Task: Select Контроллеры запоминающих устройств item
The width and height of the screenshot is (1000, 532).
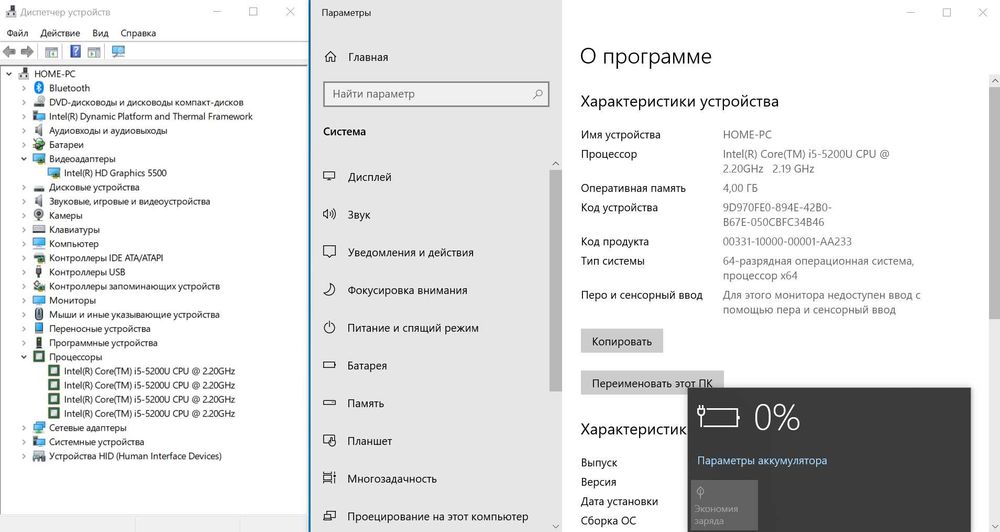Action: (134, 286)
